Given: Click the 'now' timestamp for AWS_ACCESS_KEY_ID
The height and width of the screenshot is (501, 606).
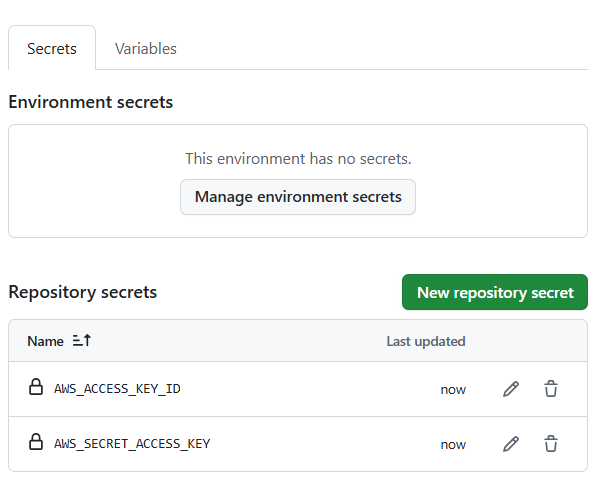Looking at the screenshot, I should (453, 390).
